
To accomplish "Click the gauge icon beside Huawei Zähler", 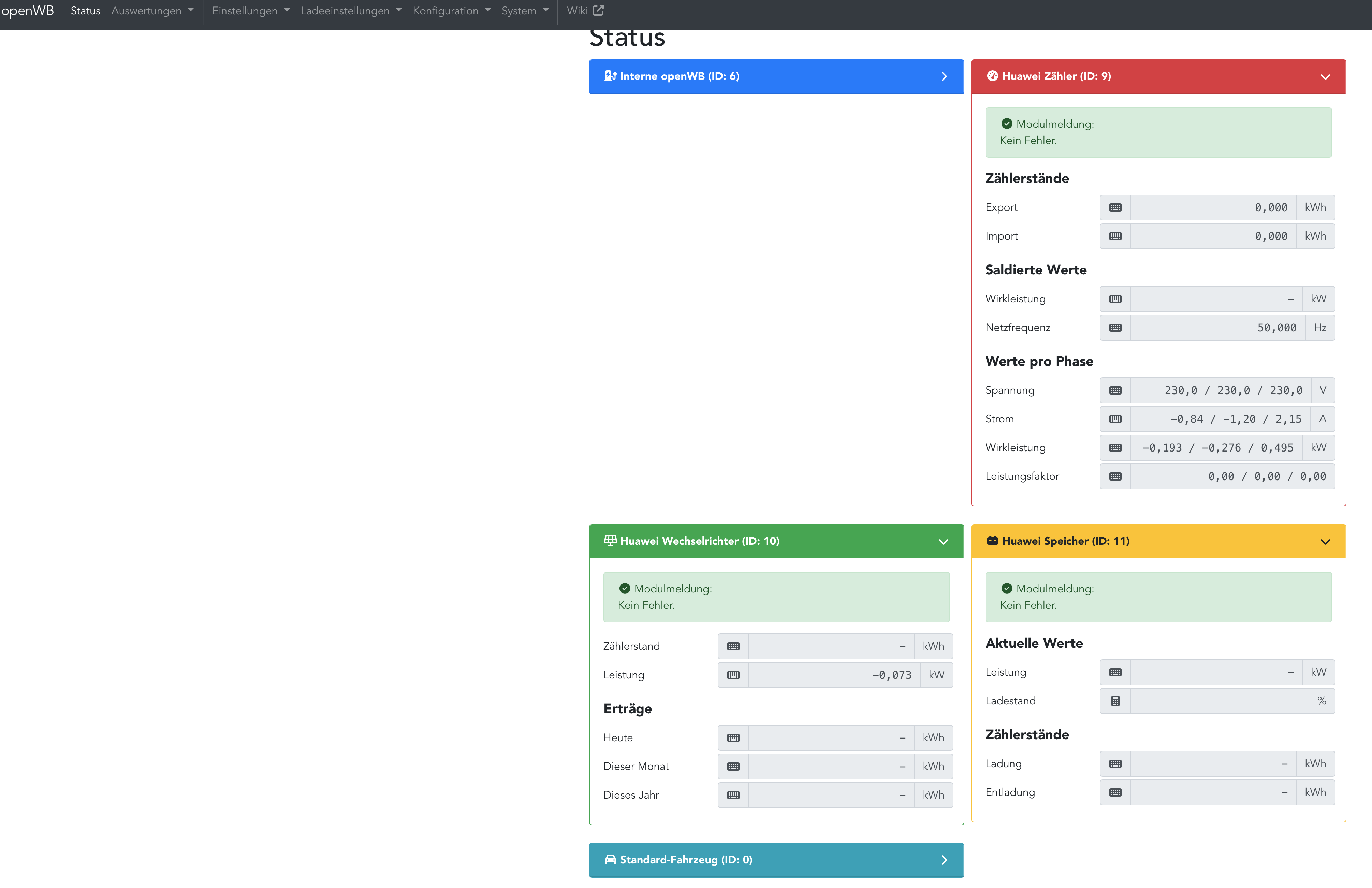I will 992,76.
